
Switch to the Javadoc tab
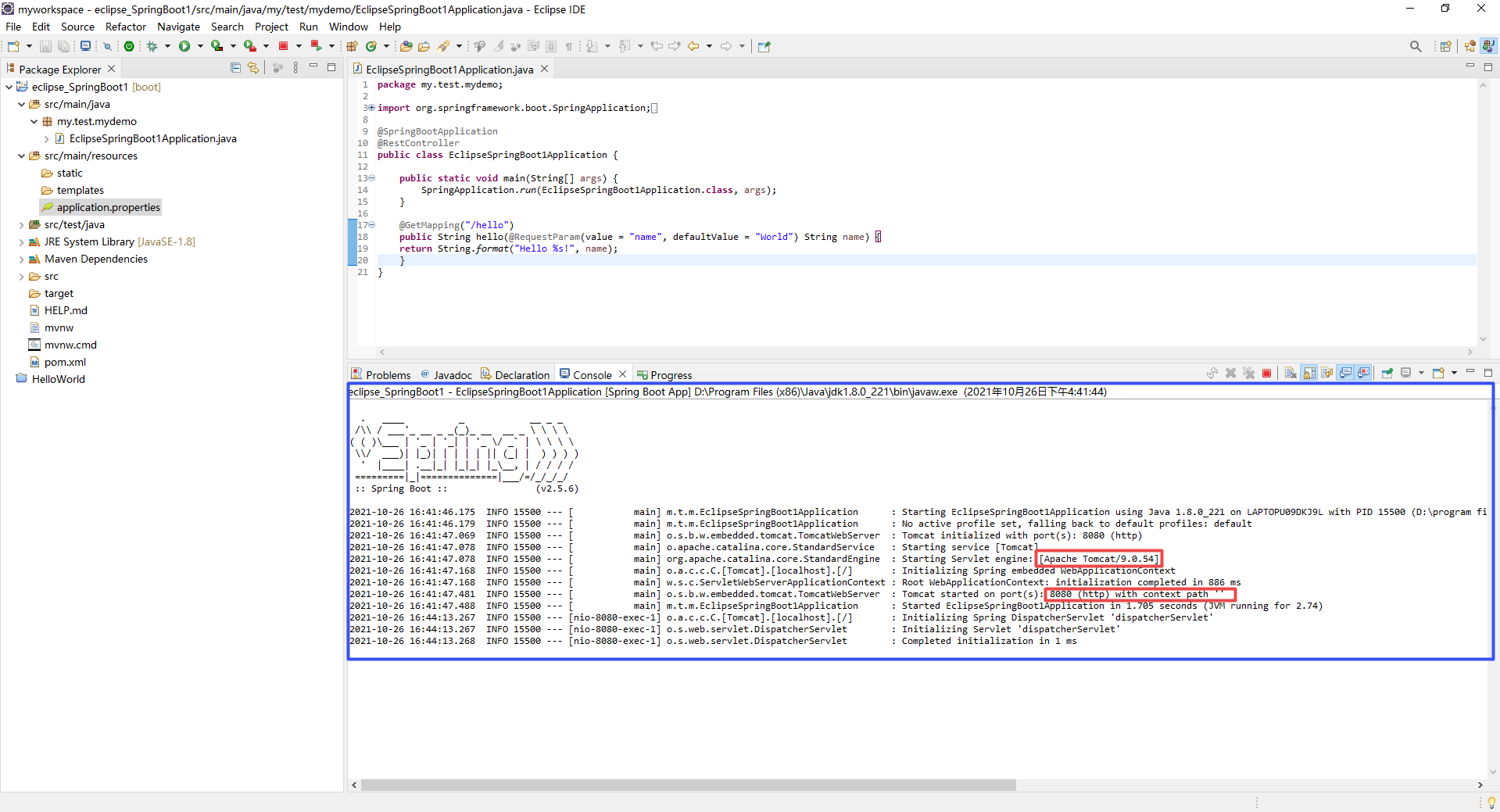click(446, 375)
